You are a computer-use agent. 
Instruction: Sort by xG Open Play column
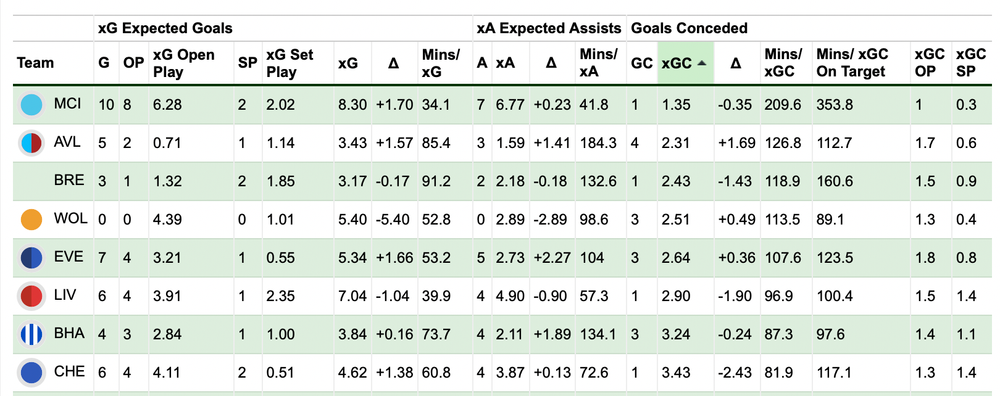184,63
